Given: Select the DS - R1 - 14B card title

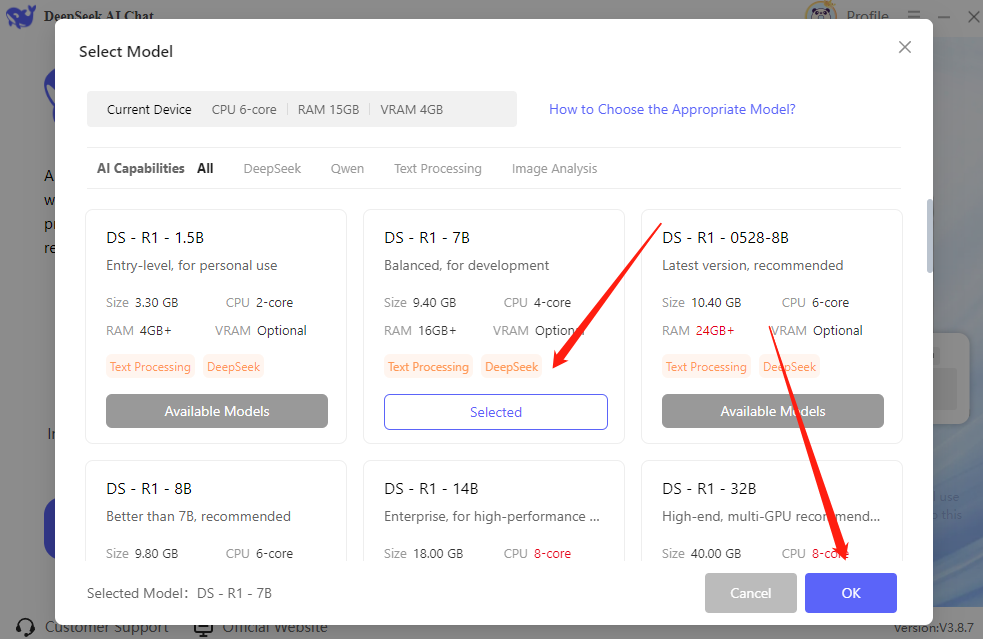Looking at the screenshot, I should (x=431, y=488).
